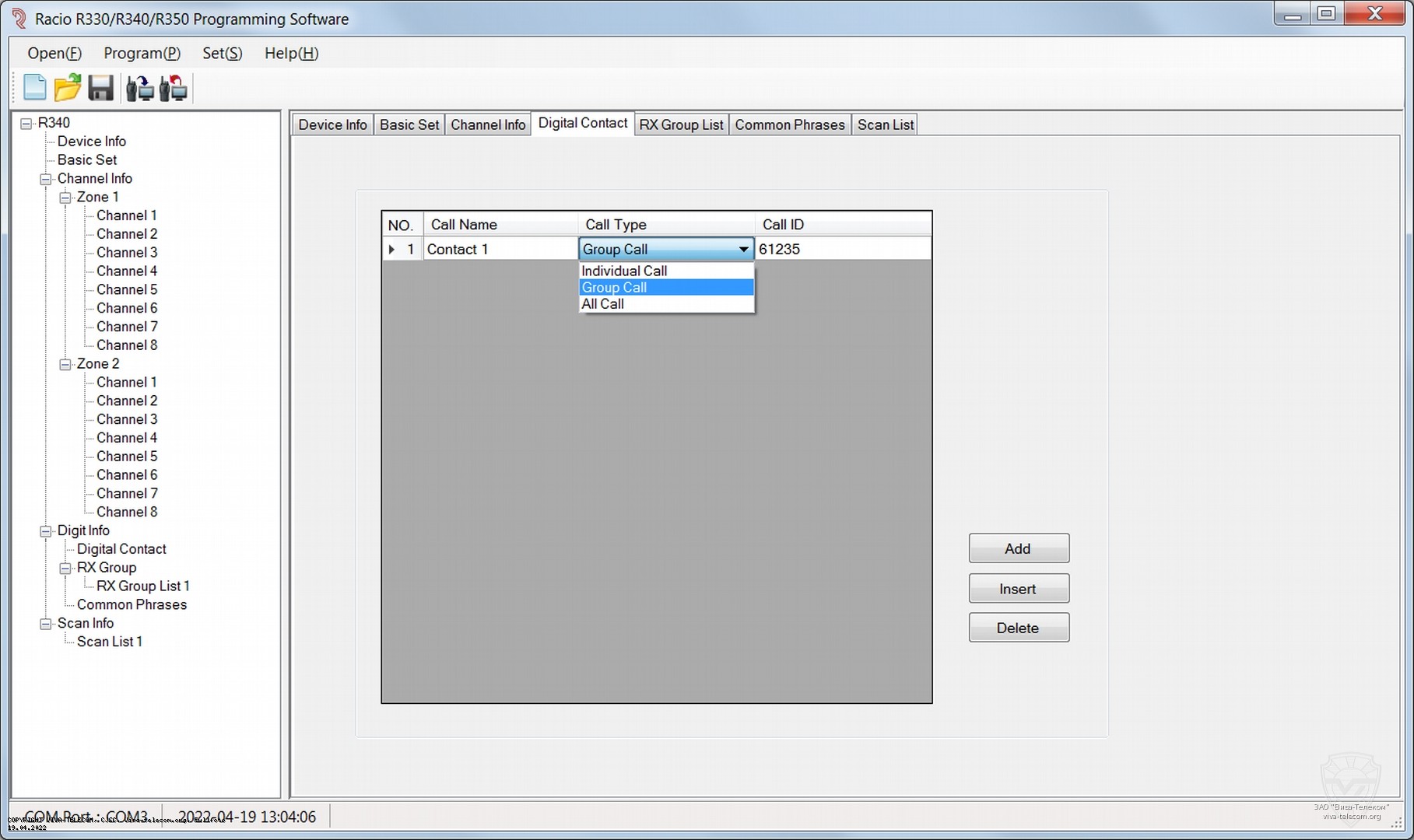Click the Call Type combo box arrow

743,250
